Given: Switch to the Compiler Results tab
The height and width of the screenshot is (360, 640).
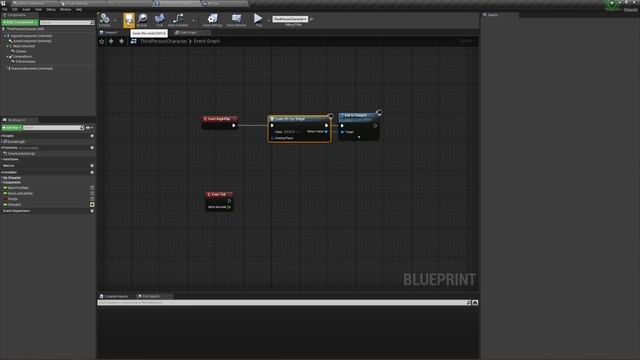Looking at the screenshot, I should coord(114,296).
